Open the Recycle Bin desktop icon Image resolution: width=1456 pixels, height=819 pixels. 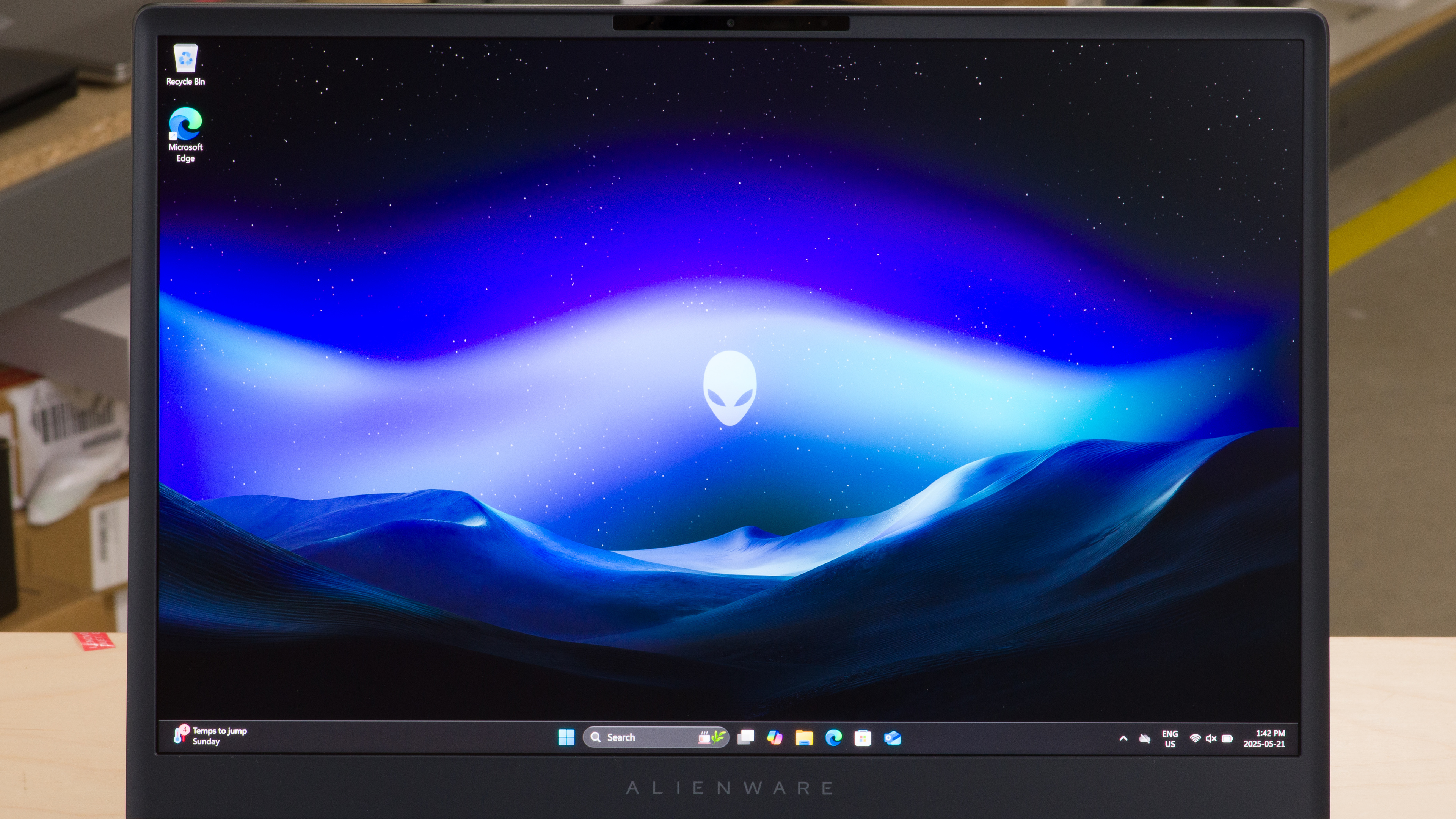pyautogui.click(x=185, y=59)
